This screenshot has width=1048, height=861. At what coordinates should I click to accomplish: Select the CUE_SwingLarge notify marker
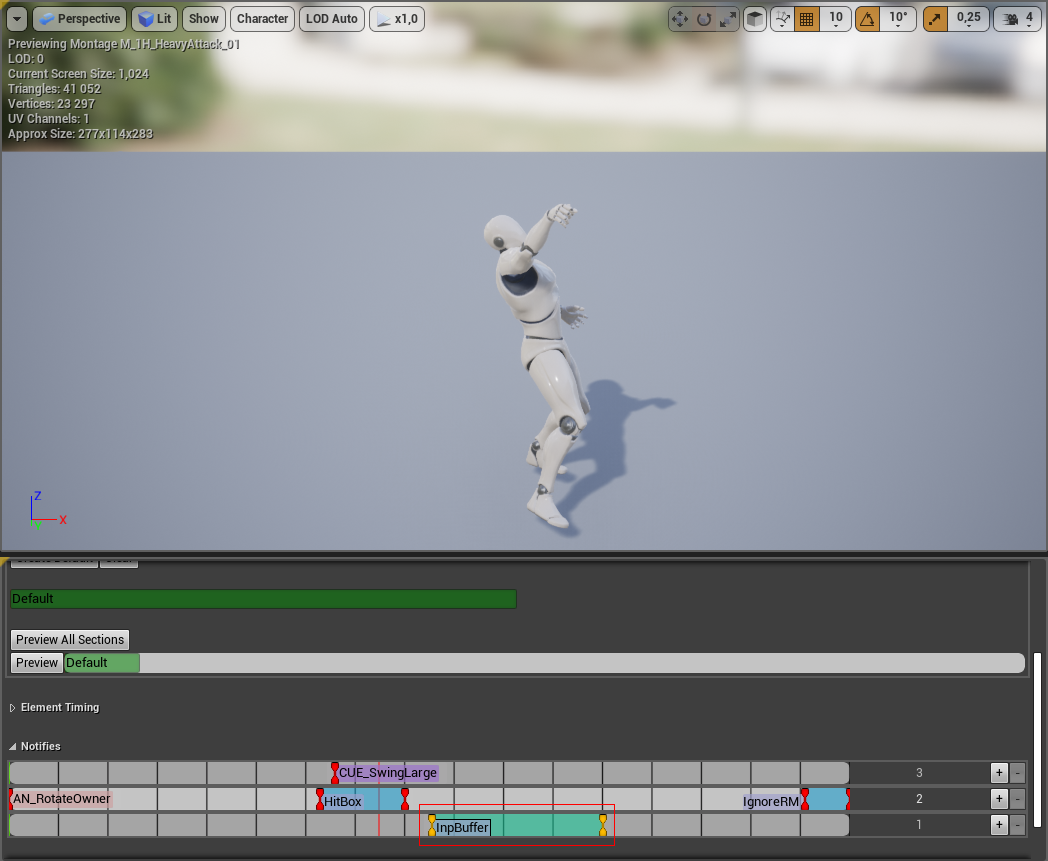(x=387, y=773)
